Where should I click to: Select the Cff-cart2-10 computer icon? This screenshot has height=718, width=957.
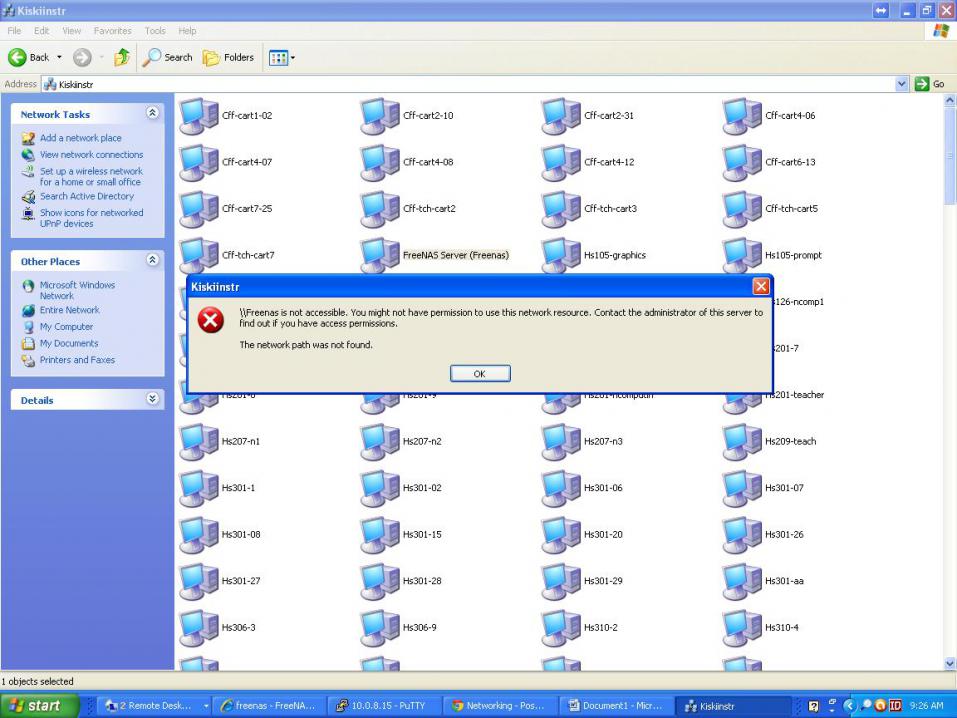pyautogui.click(x=380, y=116)
